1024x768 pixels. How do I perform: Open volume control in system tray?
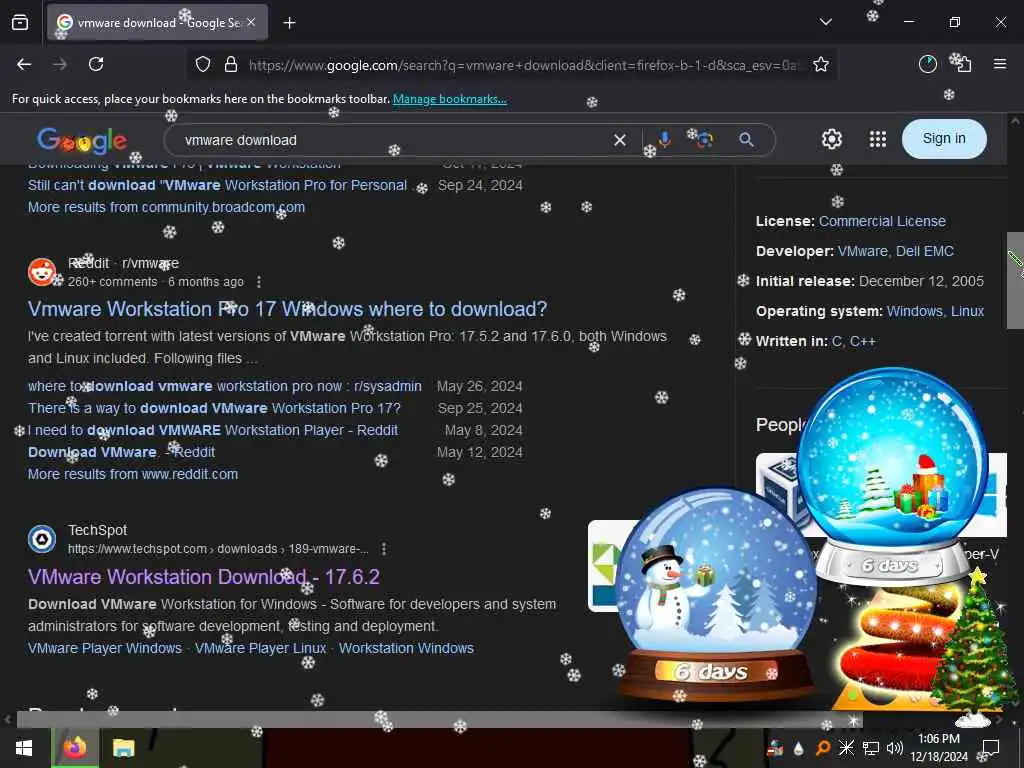coord(895,748)
